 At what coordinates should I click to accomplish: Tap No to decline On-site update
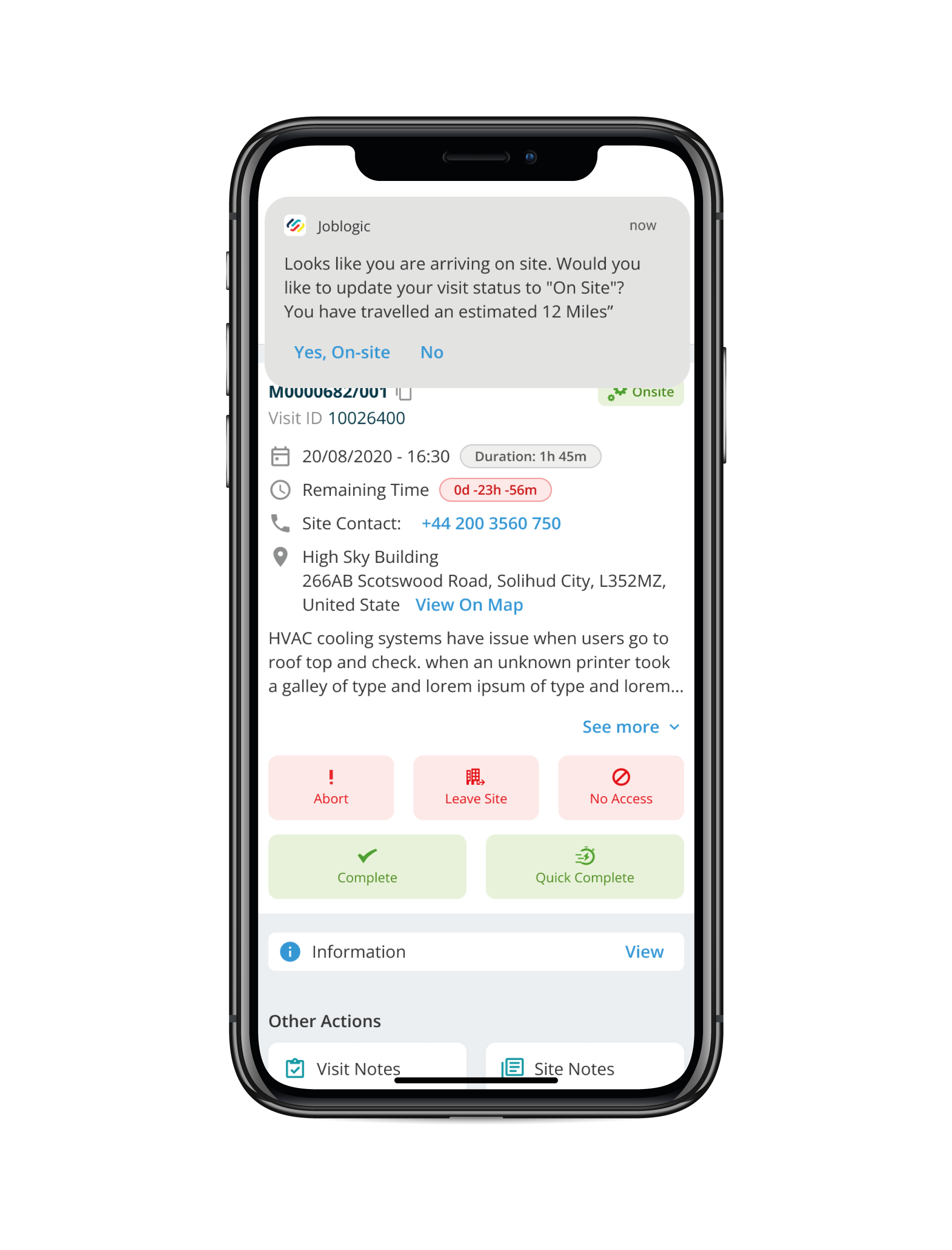coord(432,352)
